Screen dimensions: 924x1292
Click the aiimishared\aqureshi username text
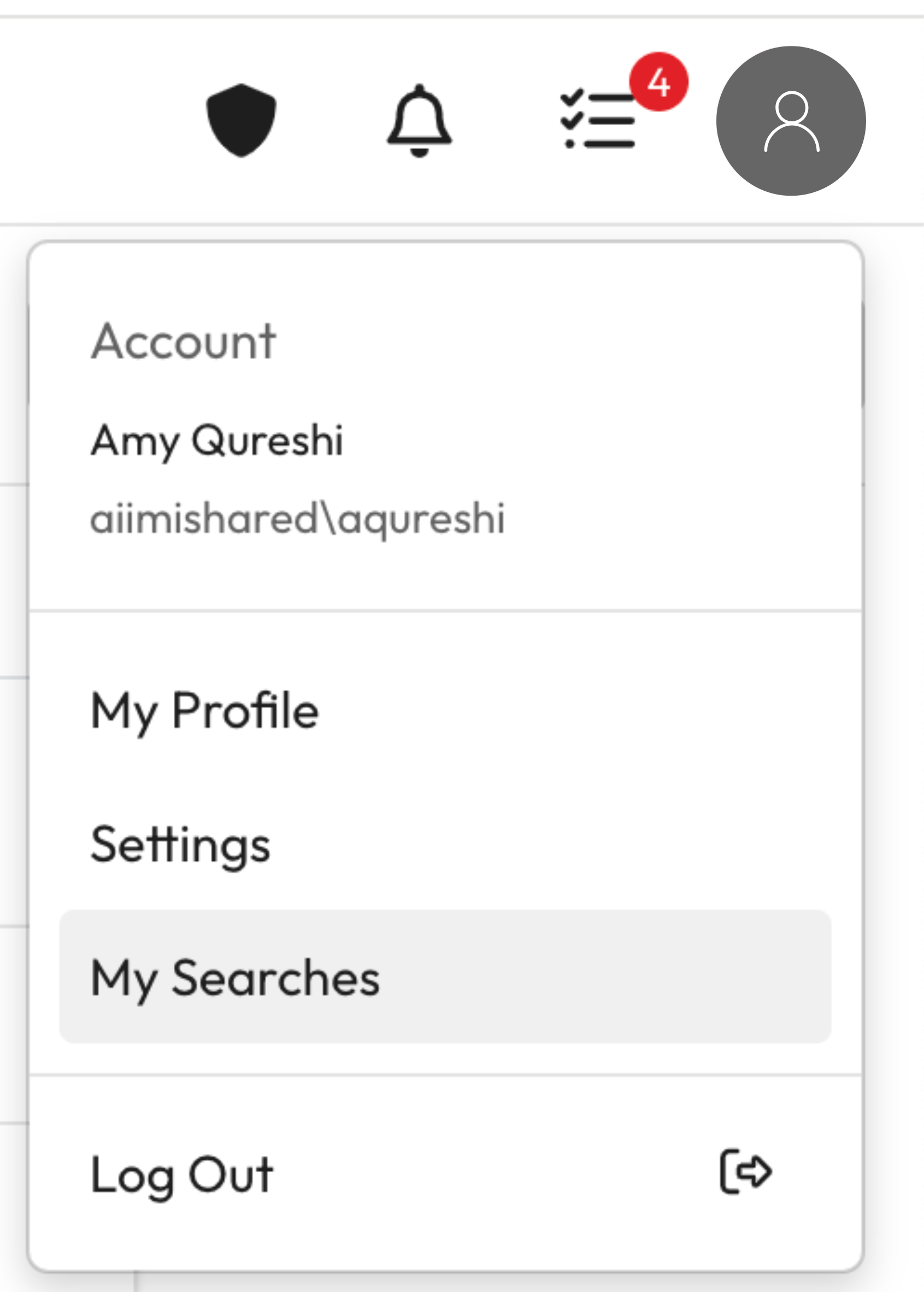click(x=298, y=519)
